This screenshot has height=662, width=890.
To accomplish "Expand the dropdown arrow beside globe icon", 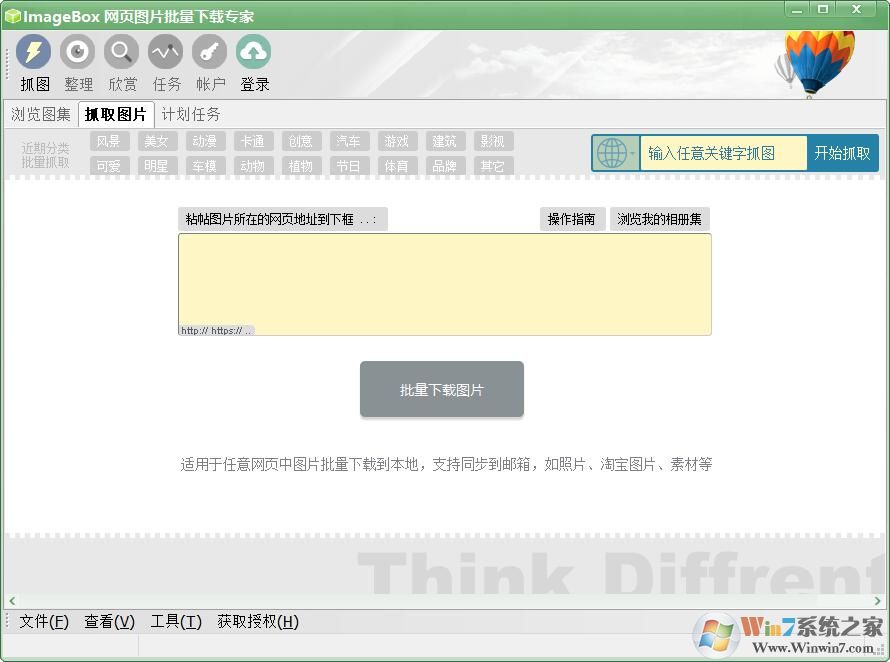I will tap(632, 153).
